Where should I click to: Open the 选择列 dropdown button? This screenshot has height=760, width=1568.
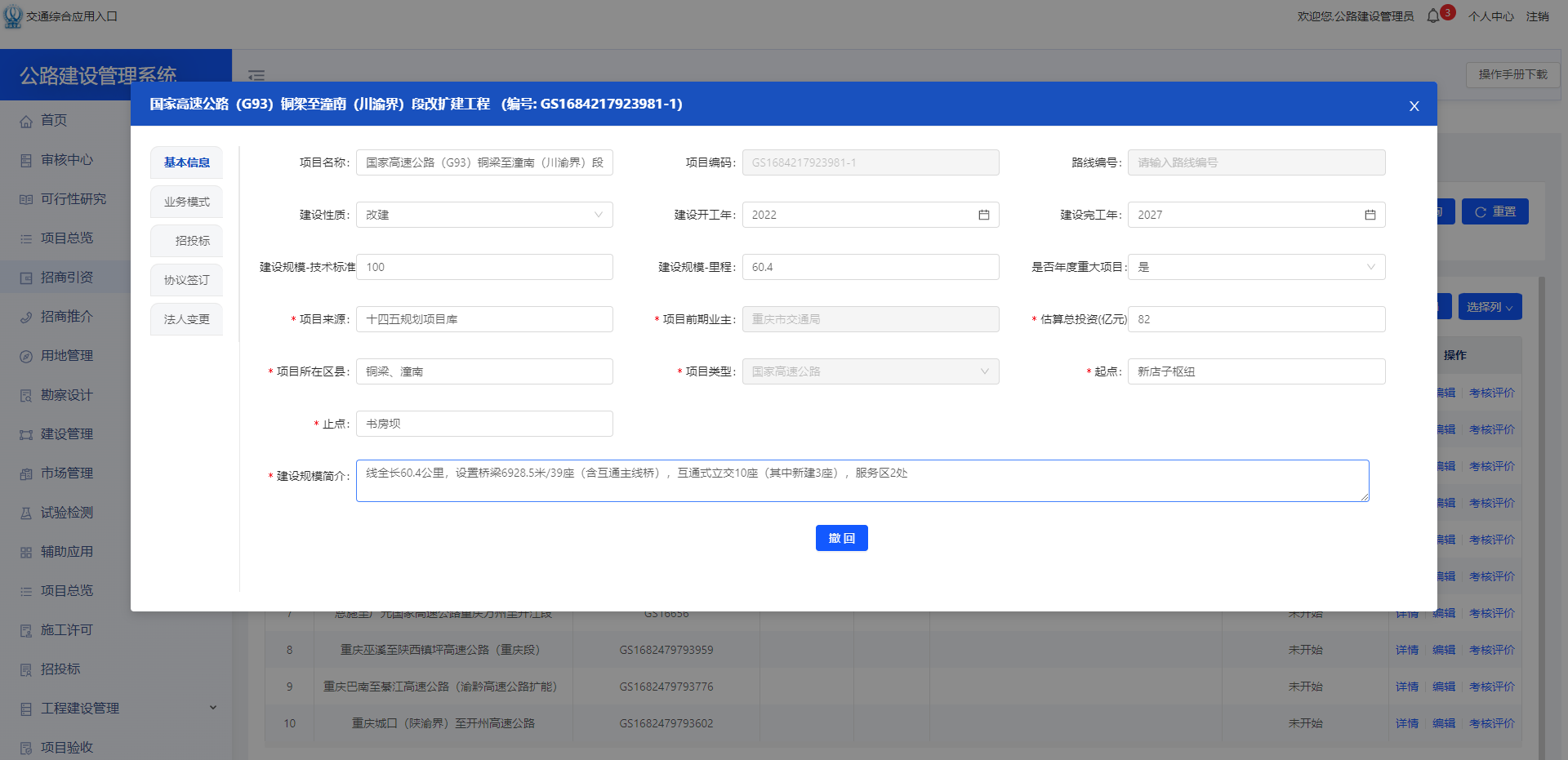click(x=1490, y=307)
